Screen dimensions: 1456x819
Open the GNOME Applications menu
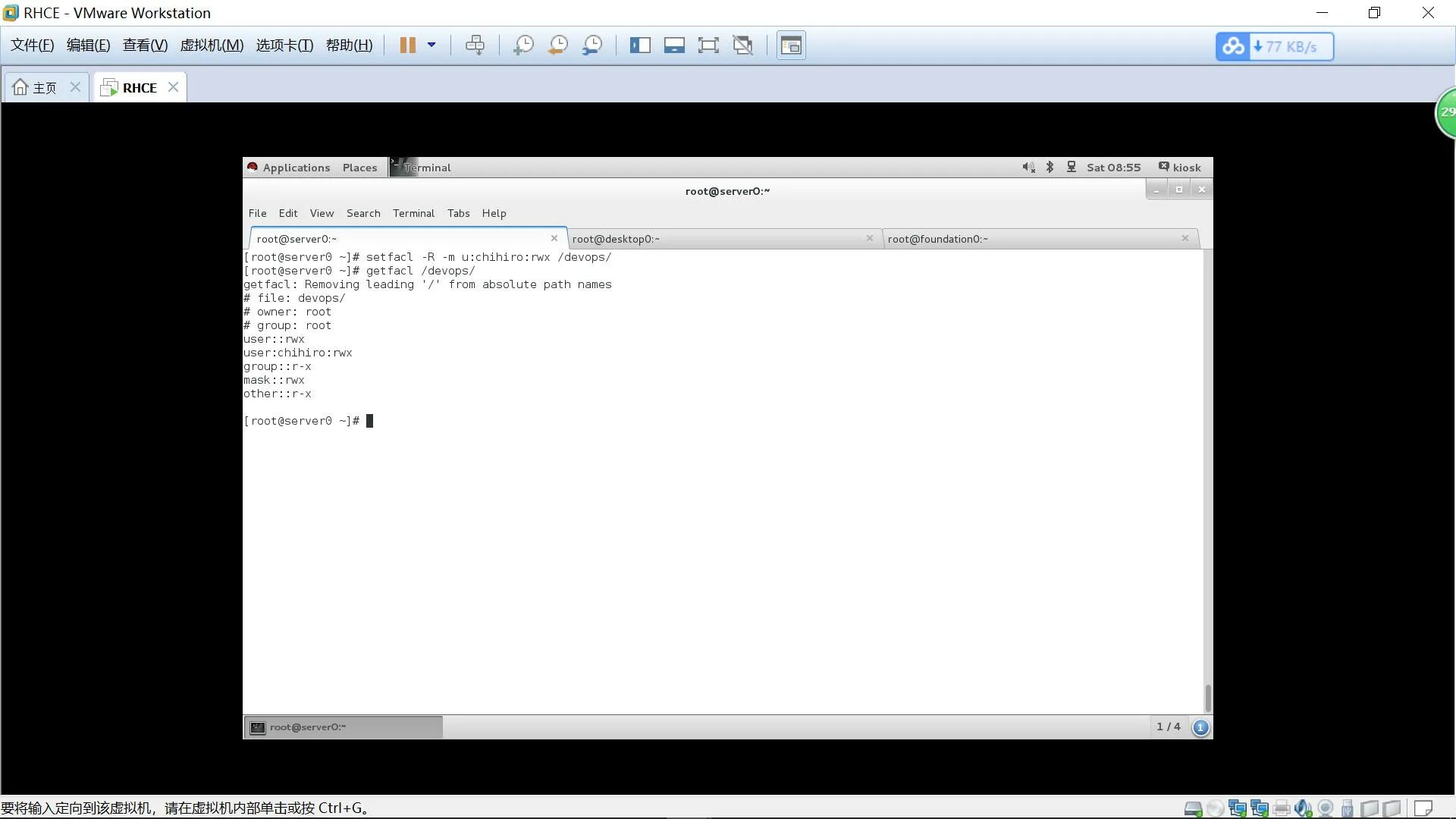(296, 168)
